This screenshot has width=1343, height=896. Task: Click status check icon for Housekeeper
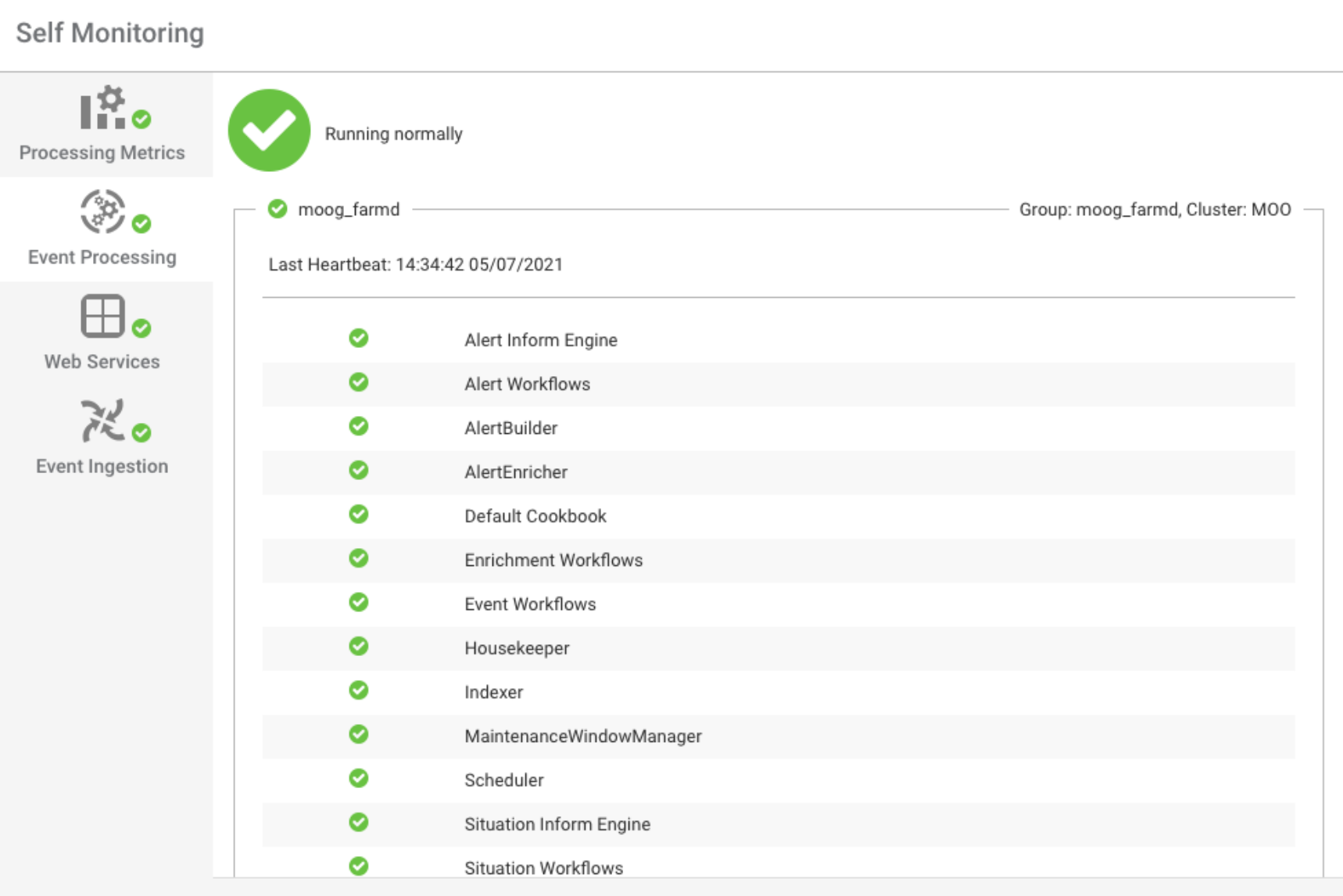pyautogui.click(x=359, y=647)
